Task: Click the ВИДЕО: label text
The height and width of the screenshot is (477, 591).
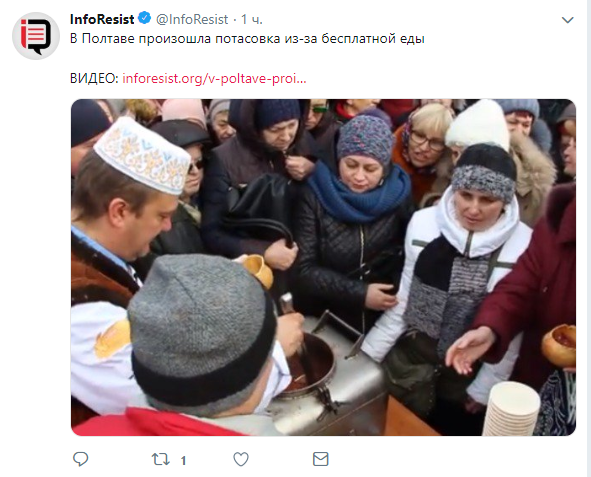Action: 94,78
